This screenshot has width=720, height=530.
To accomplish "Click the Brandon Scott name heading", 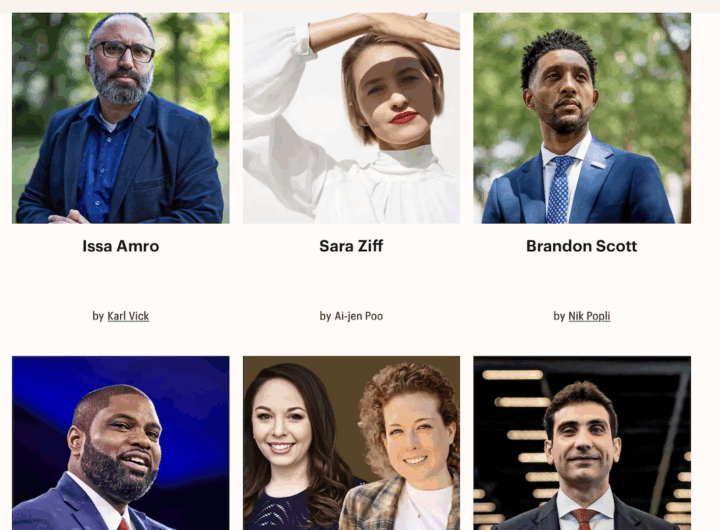I will [x=582, y=246].
